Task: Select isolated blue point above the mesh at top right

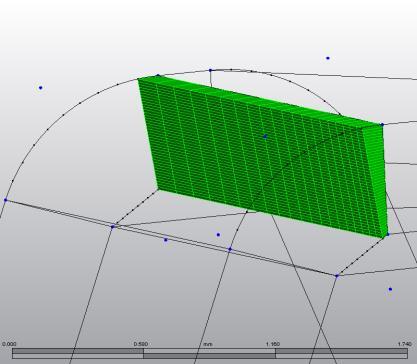Action: tap(328, 58)
